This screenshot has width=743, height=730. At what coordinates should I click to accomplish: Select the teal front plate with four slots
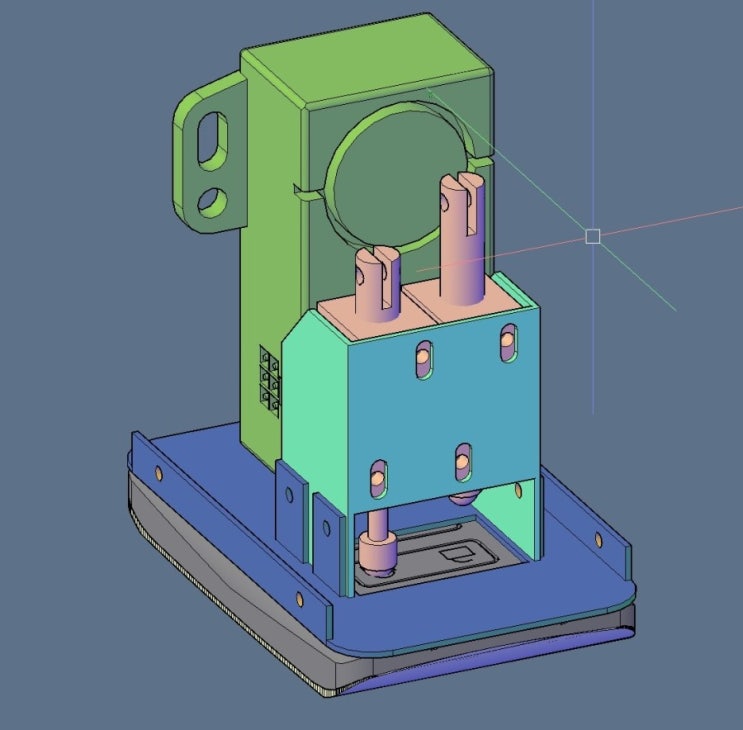tap(444, 408)
